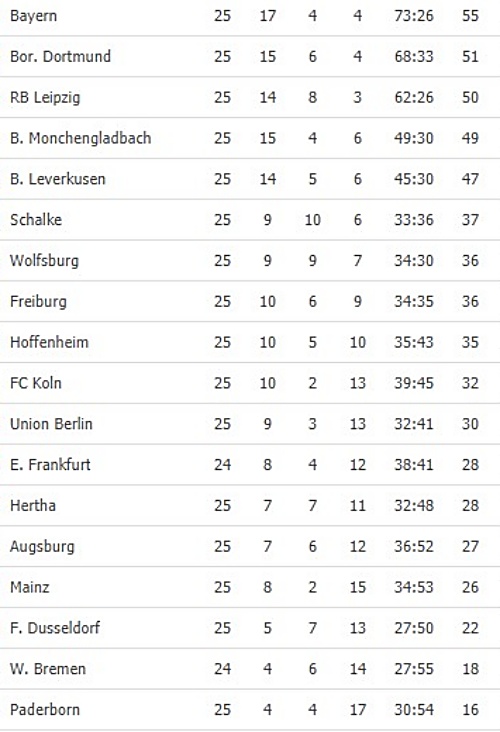The height and width of the screenshot is (732, 500).
Task: Click Paderborn's 16 points value
Action: coord(470,710)
